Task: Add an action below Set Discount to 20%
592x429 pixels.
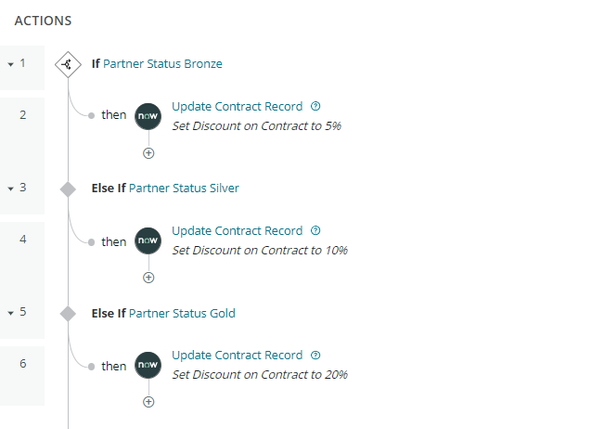Action: point(148,402)
